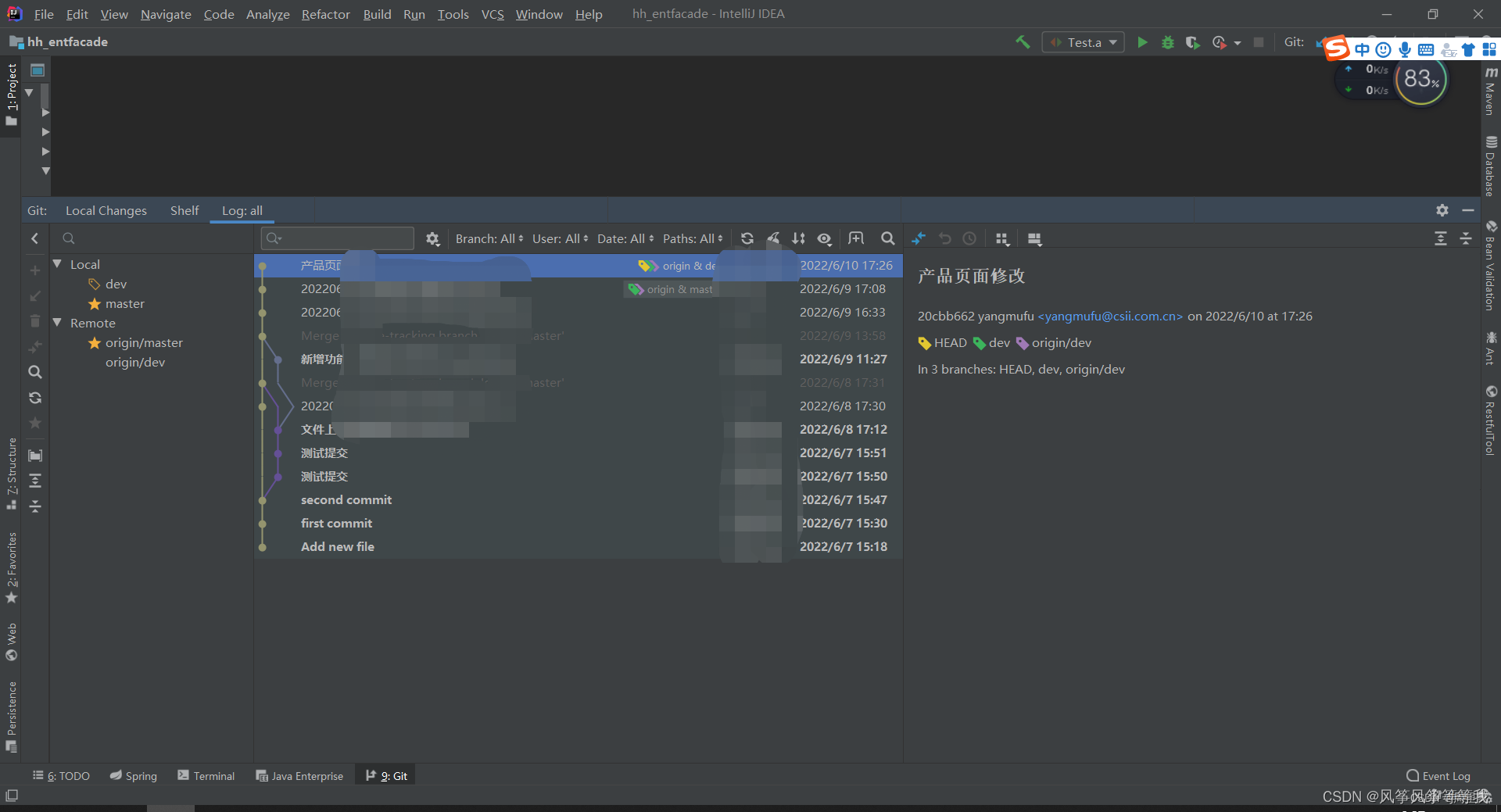Screen dimensions: 1501x812
Task: Expand all in branches sidebar
Action: pyautogui.click(x=34, y=481)
